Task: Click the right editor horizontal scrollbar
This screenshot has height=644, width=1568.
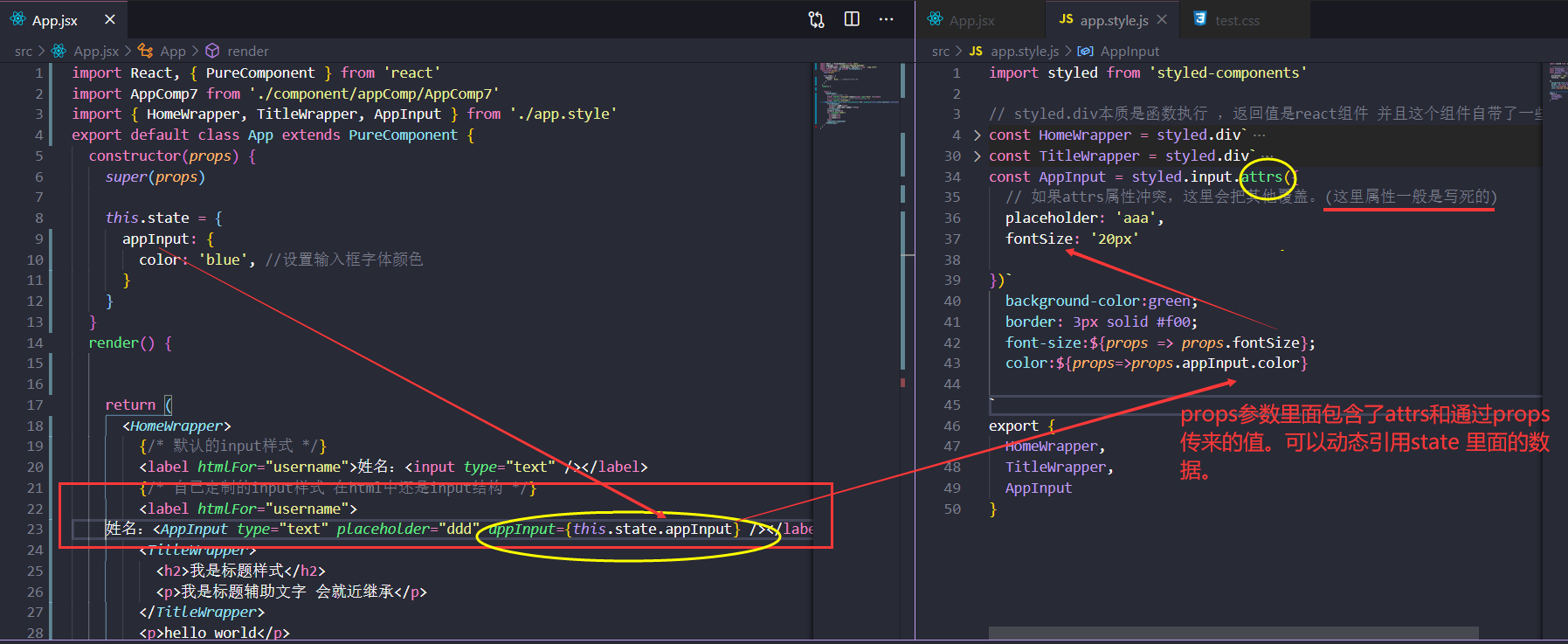Action: (1233, 633)
